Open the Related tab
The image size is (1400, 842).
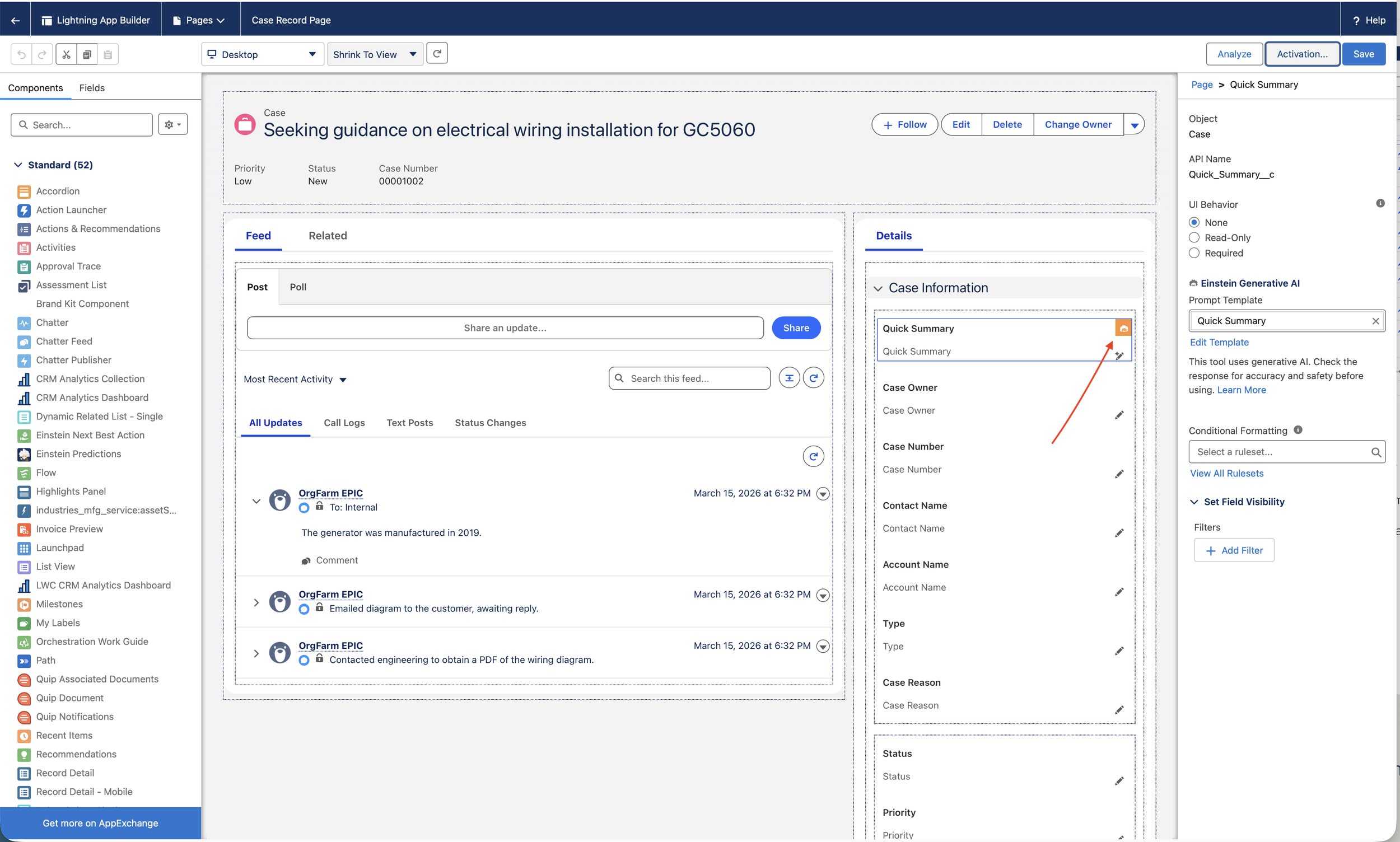click(328, 236)
